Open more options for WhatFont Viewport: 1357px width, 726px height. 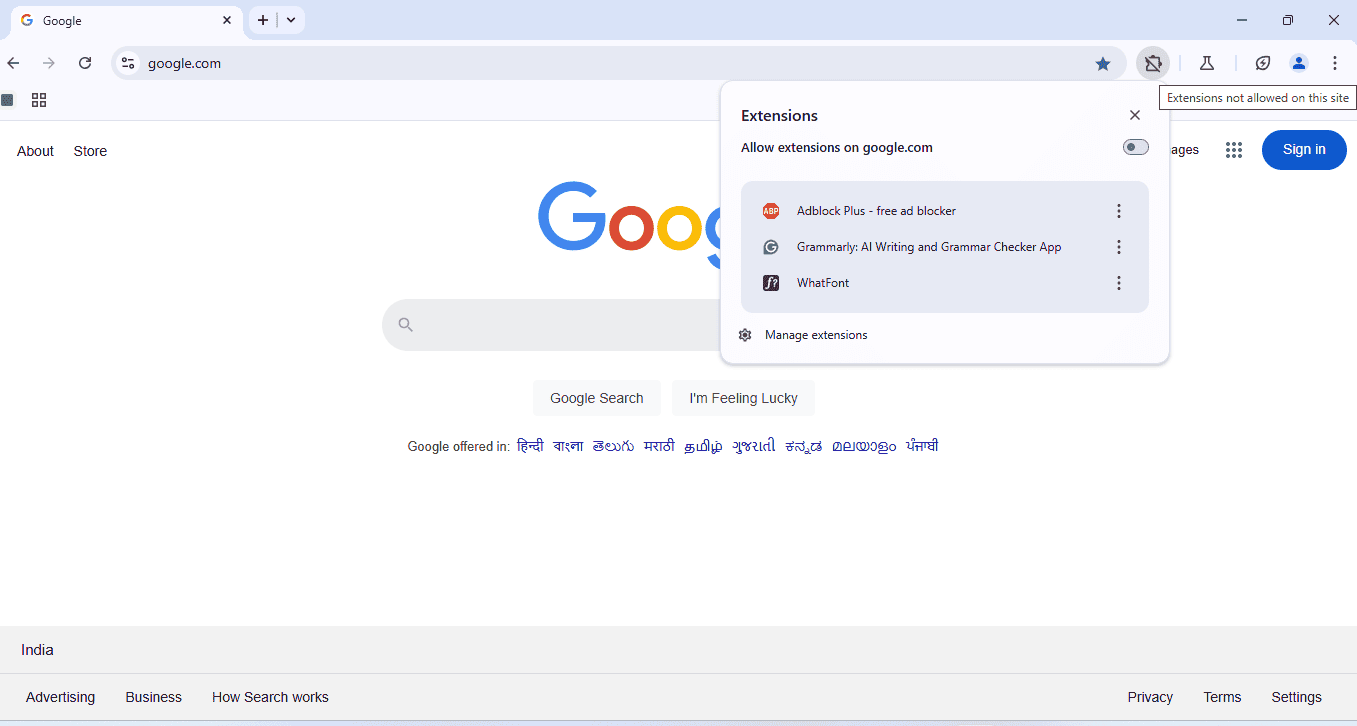point(1119,283)
